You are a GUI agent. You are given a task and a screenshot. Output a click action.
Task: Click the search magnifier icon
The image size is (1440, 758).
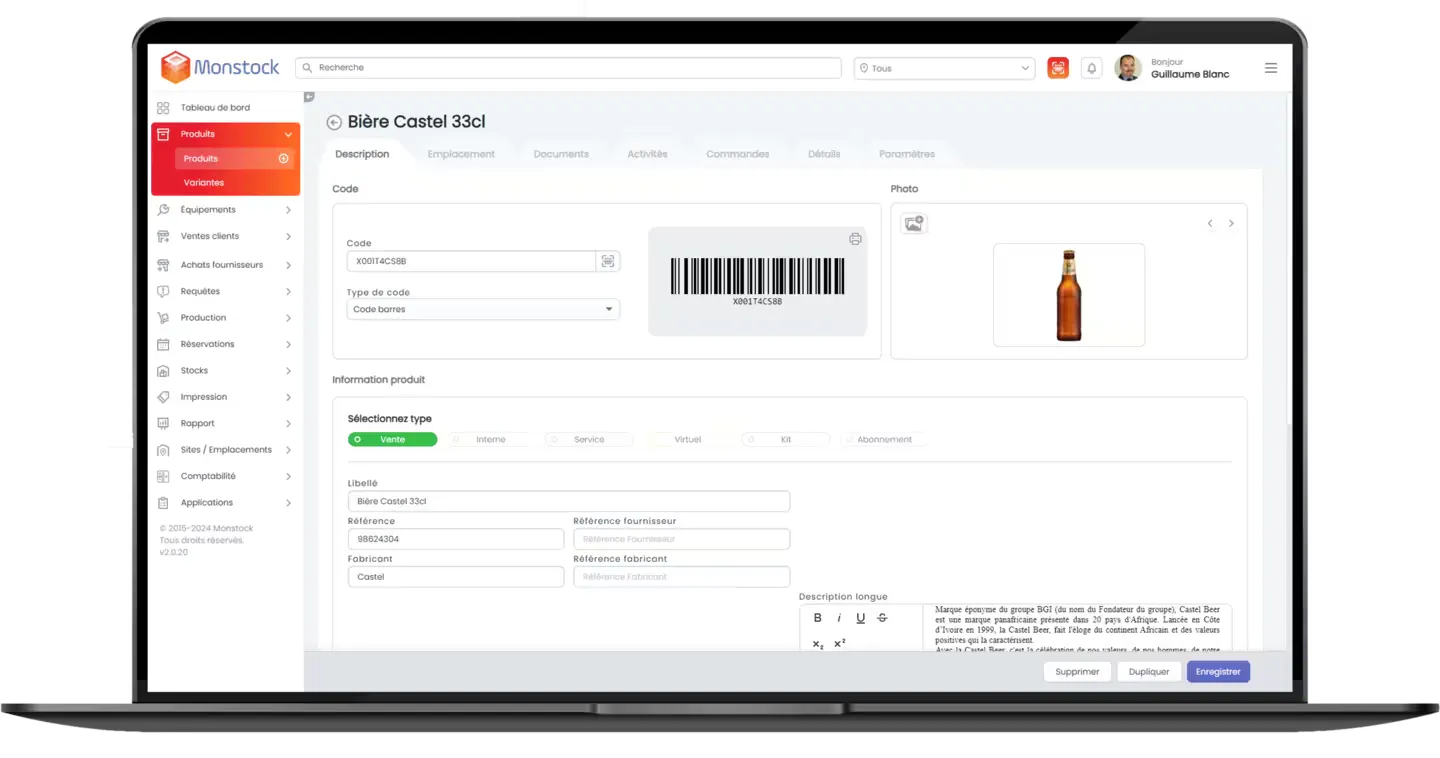pos(307,68)
